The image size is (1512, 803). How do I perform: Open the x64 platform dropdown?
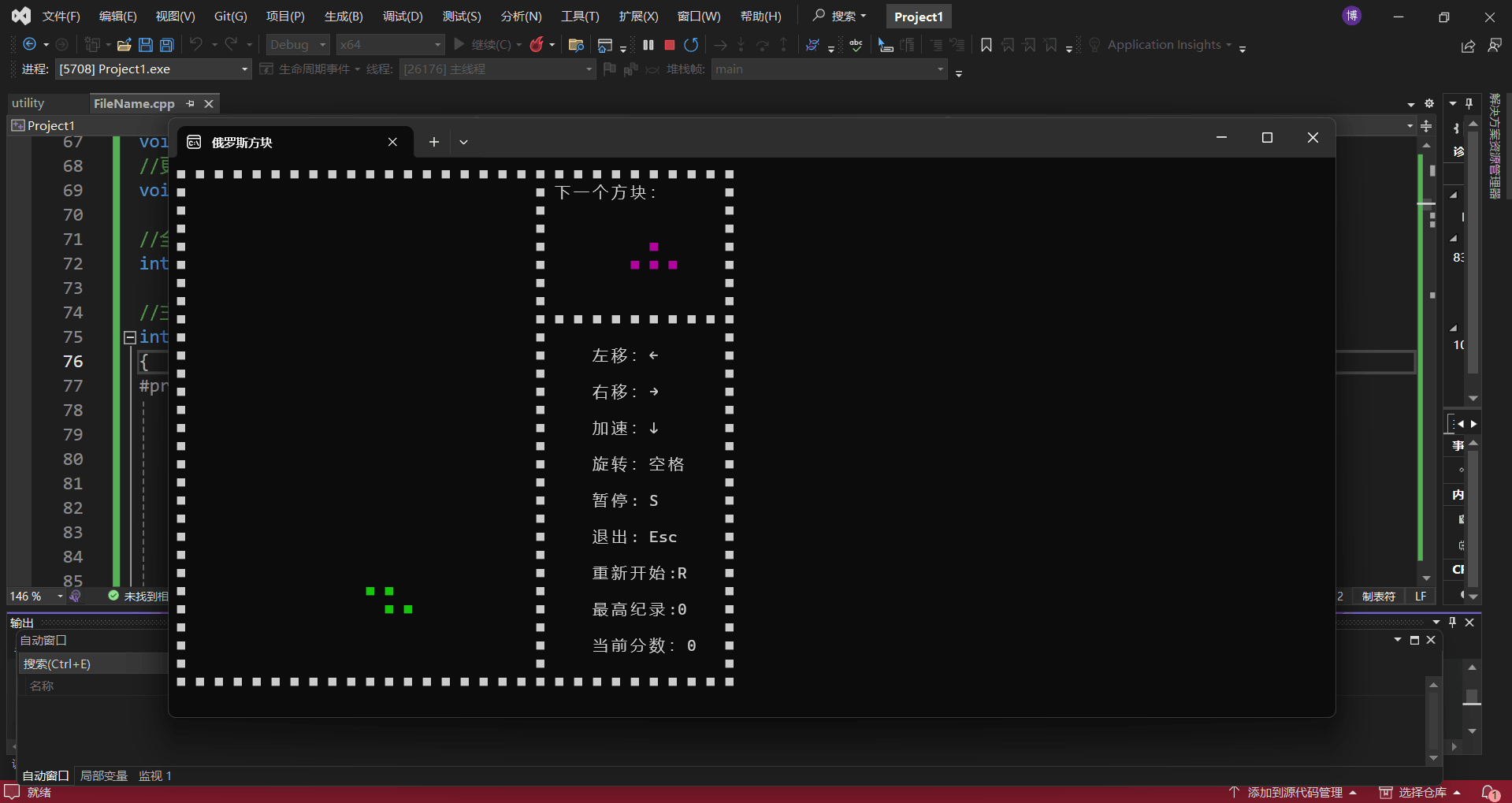tap(390, 45)
